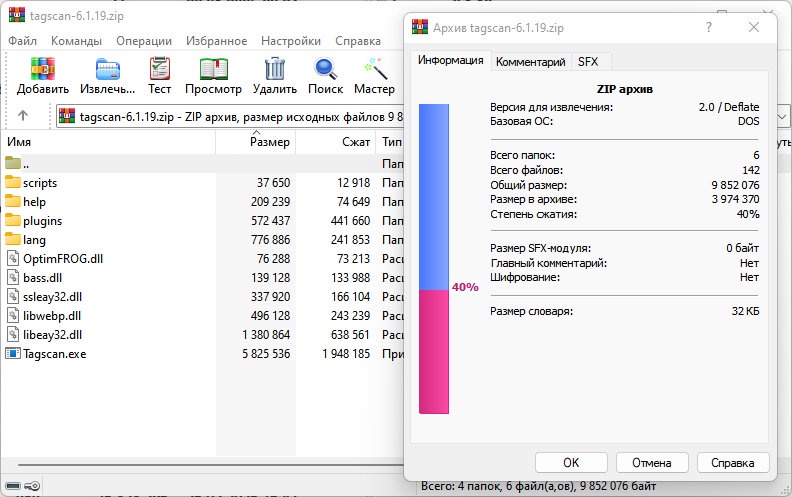Click the libwebp.dll file icon

point(13,316)
